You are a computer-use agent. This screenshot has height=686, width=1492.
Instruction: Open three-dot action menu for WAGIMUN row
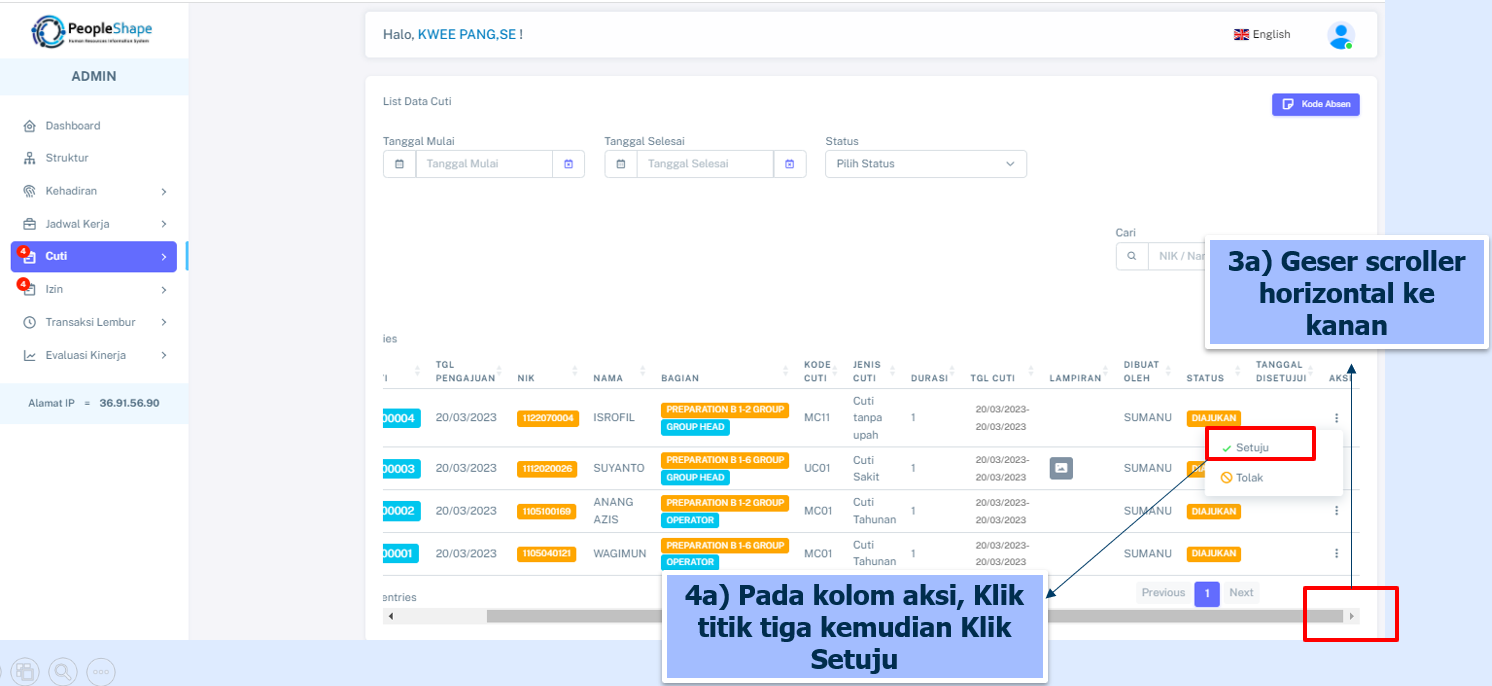click(x=1336, y=554)
